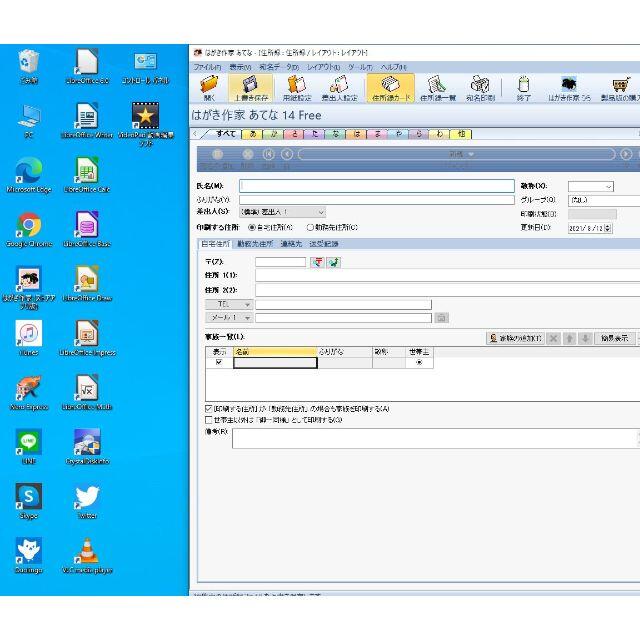Move family member down with arrow button
This screenshot has height=640, width=640.
pos(585,338)
